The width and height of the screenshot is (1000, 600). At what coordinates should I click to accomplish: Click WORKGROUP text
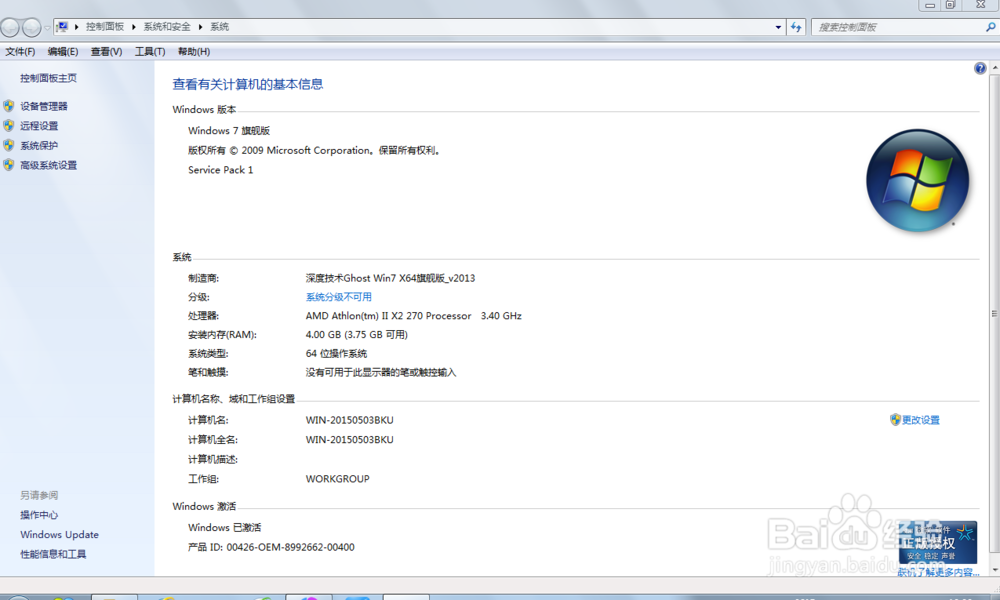tap(337, 479)
